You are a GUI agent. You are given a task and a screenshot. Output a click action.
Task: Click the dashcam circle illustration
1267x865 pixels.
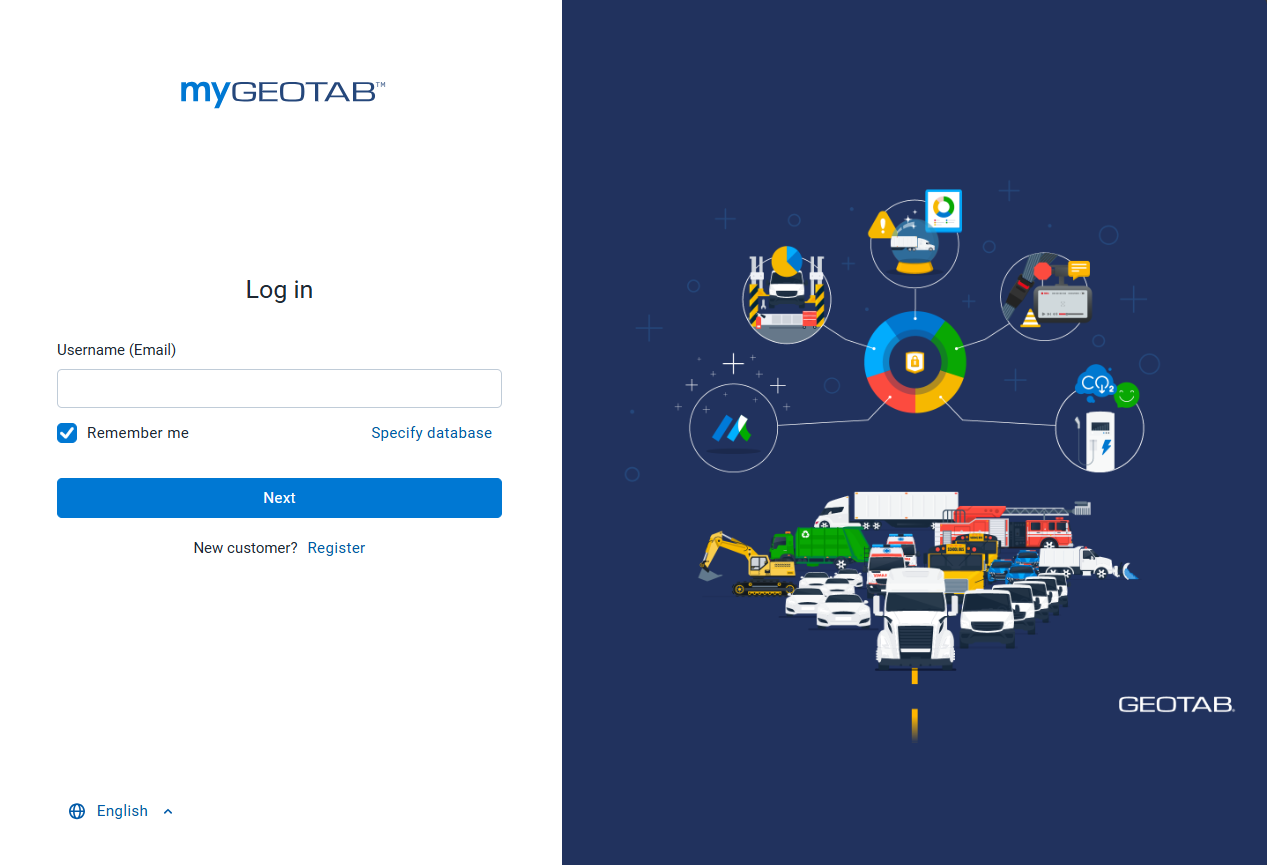(1046, 296)
